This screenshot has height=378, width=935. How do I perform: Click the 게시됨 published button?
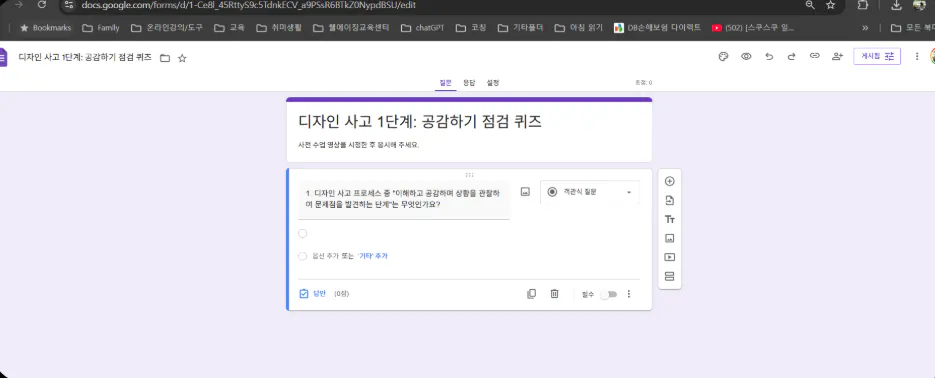pos(877,56)
